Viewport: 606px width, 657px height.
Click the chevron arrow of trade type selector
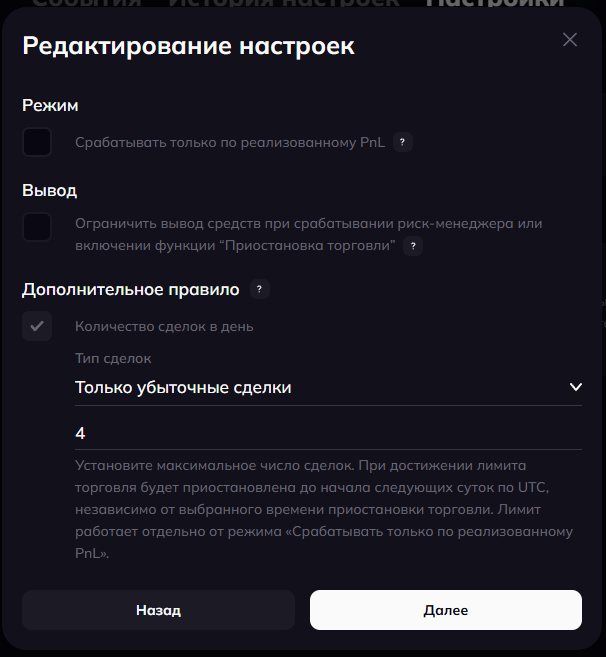tap(575, 387)
